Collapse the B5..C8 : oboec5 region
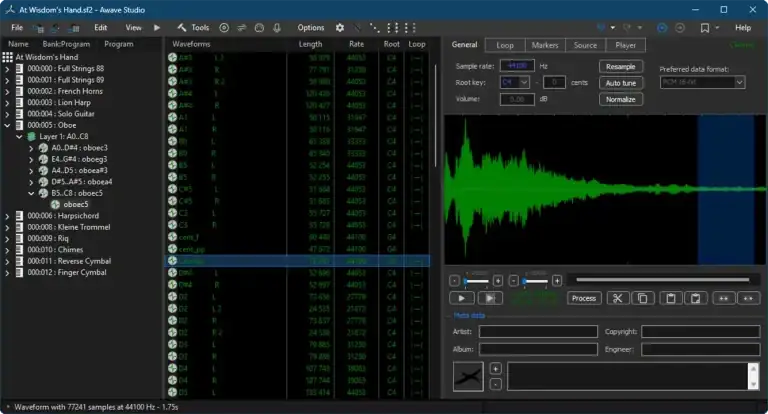The height and width of the screenshot is (414, 768). [31, 194]
